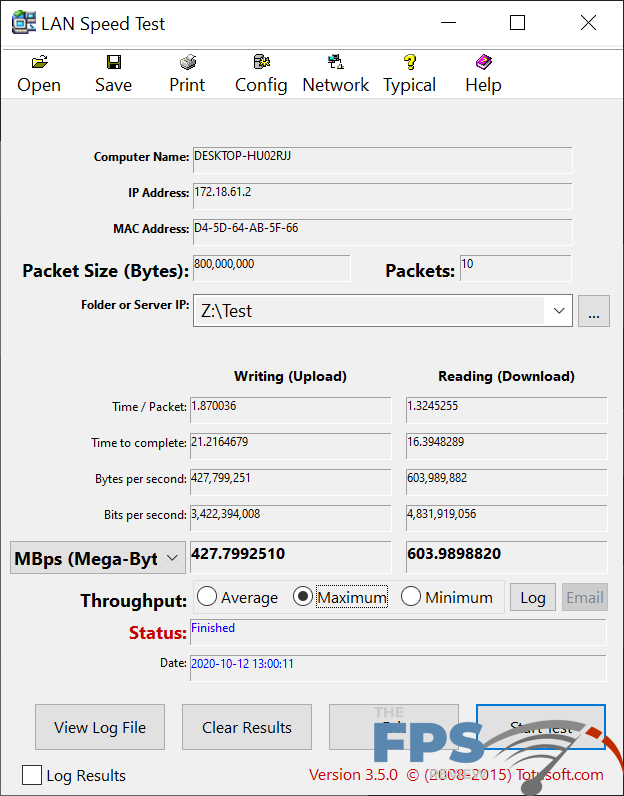Image resolution: width=624 pixels, height=796 pixels.
Task: Click the Status field showing Finished
Action: (x=399, y=633)
